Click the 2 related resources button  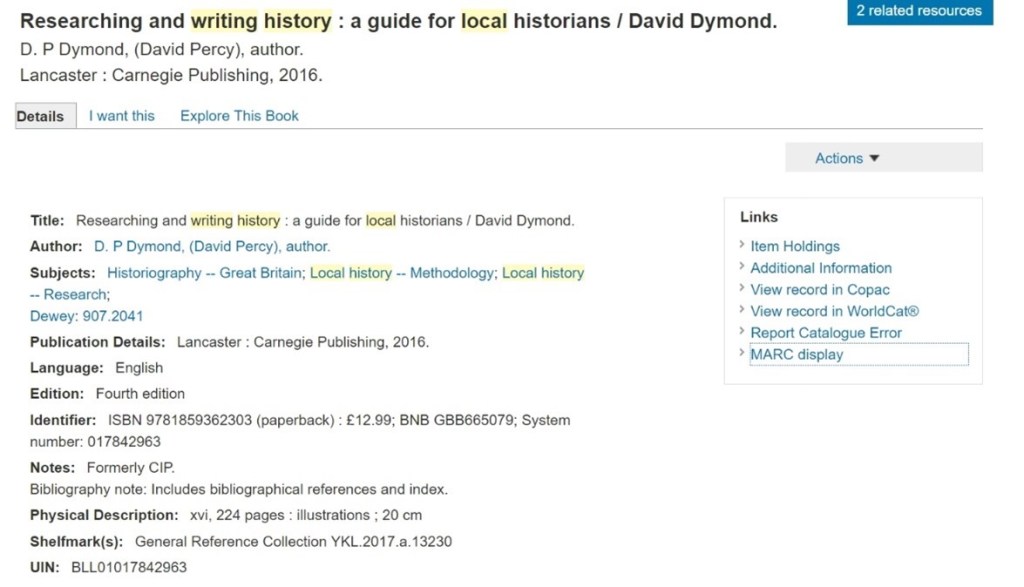point(919,11)
